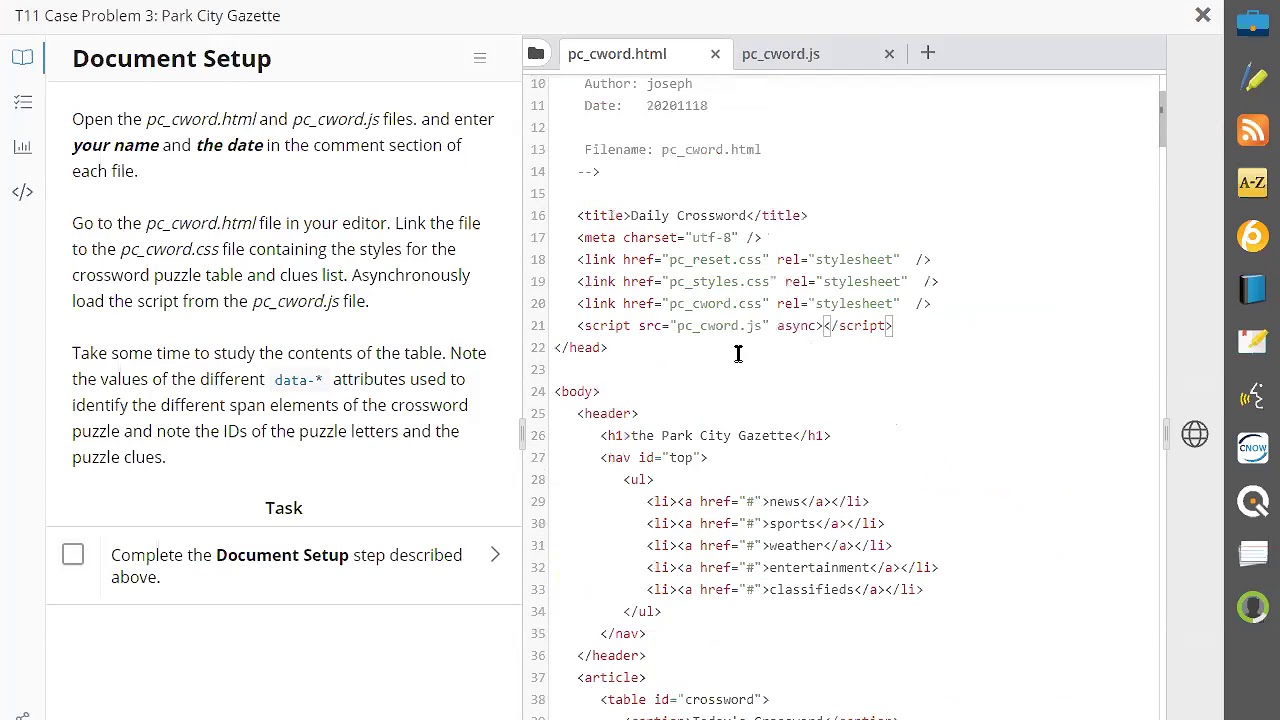
Task: Click the 'Task' label above the checklist
Action: (x=284, y=508)
